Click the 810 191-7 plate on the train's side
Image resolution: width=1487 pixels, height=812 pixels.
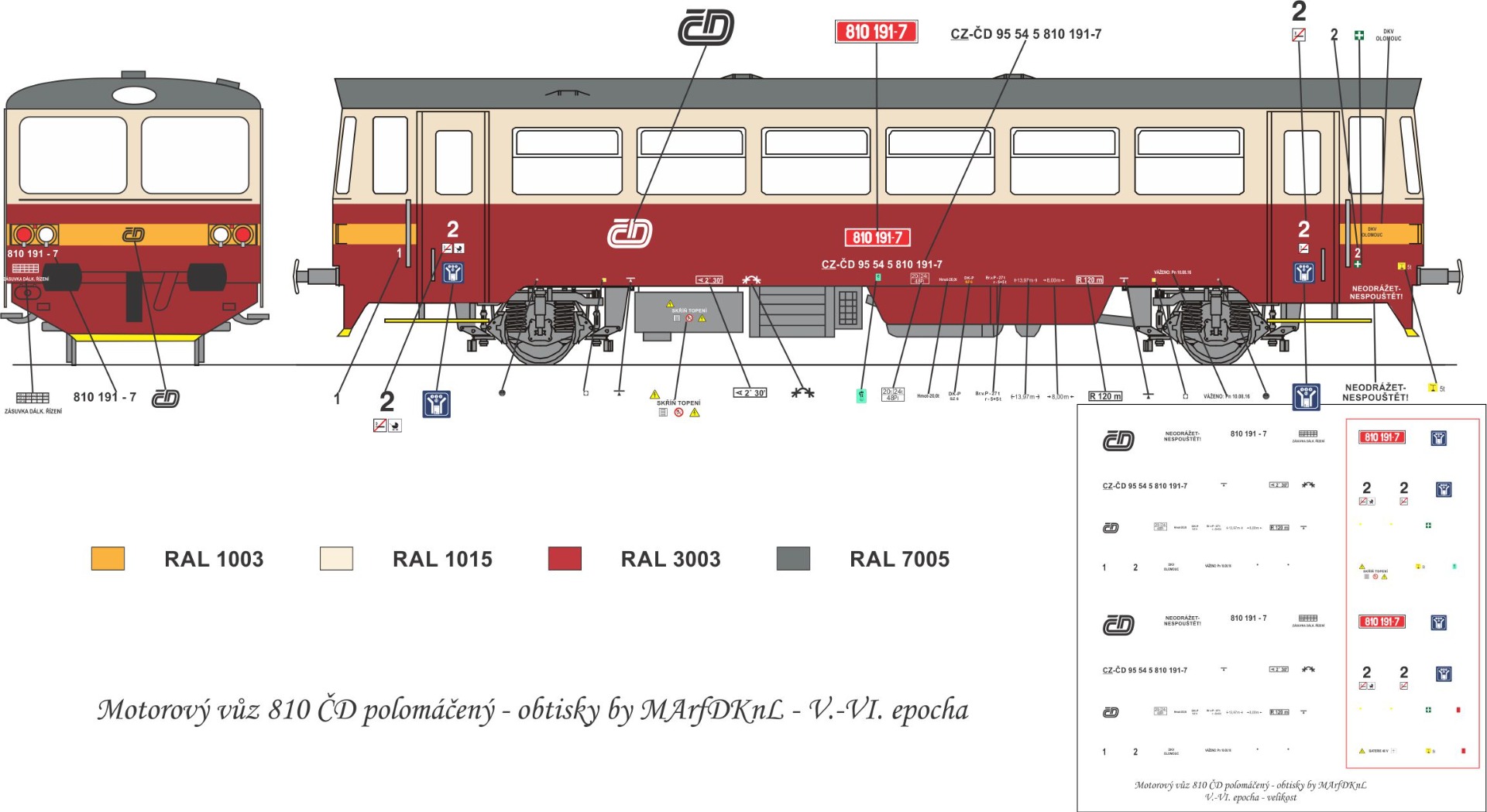click(877, 238)
